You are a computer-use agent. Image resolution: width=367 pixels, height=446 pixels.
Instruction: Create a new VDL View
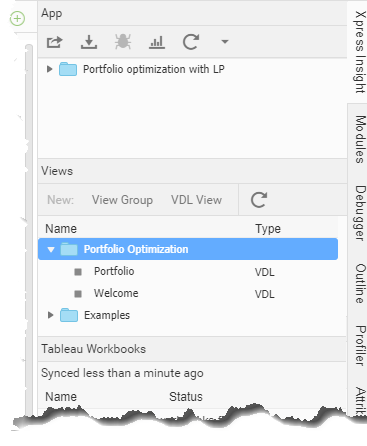click(x=196, y=200)
